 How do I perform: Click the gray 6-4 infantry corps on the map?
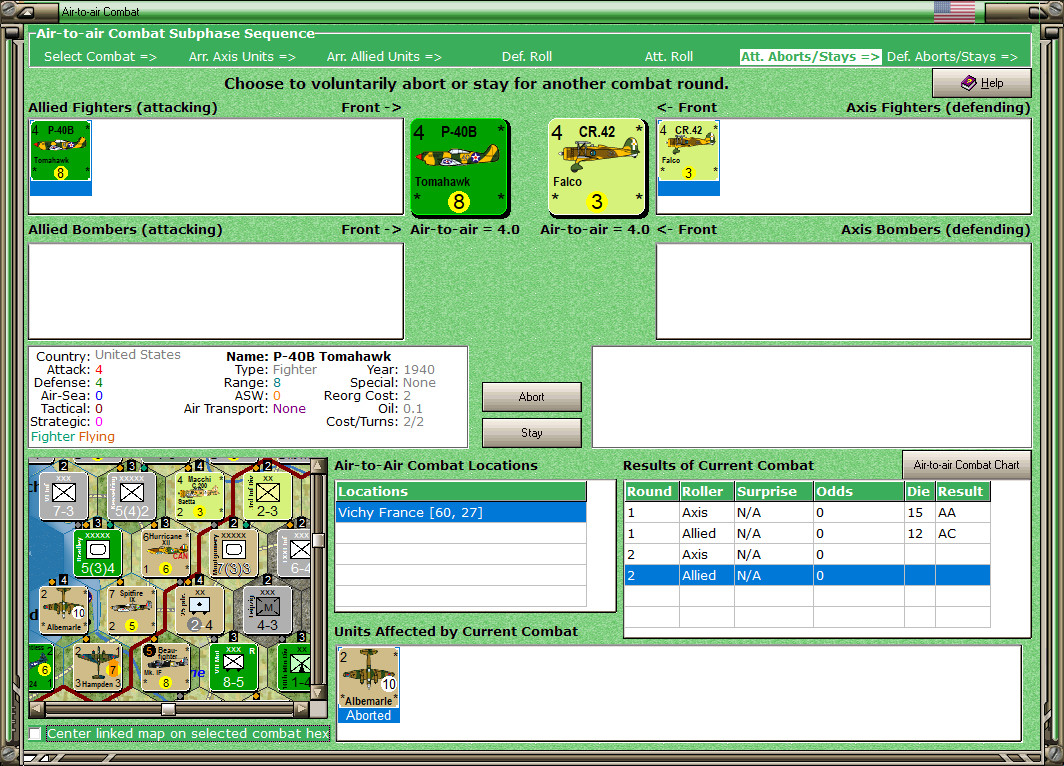point(295,553)
